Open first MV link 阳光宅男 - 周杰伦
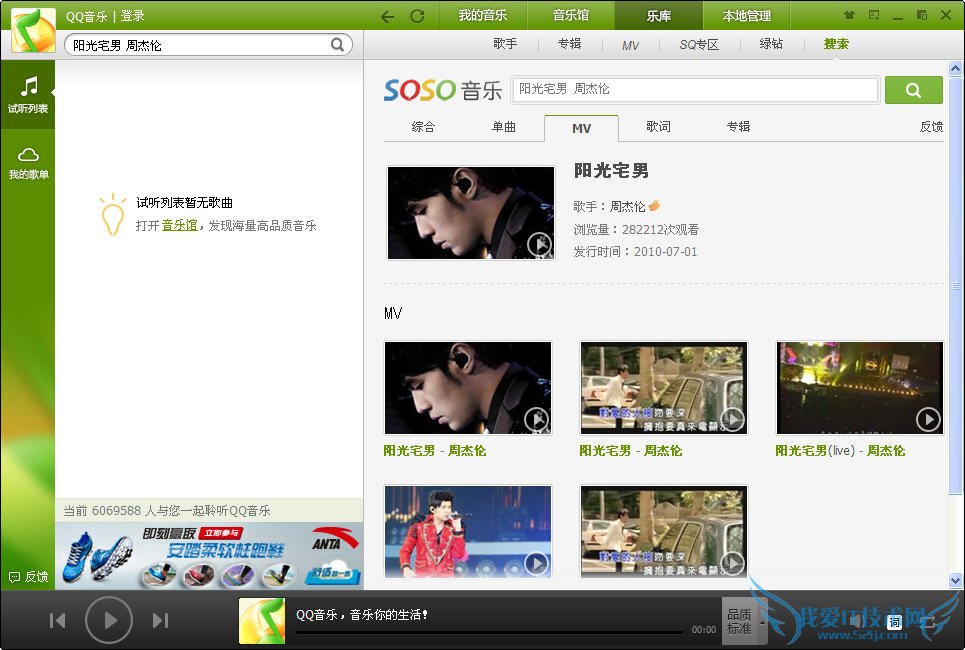965x650 pixels. coord(434,451)
